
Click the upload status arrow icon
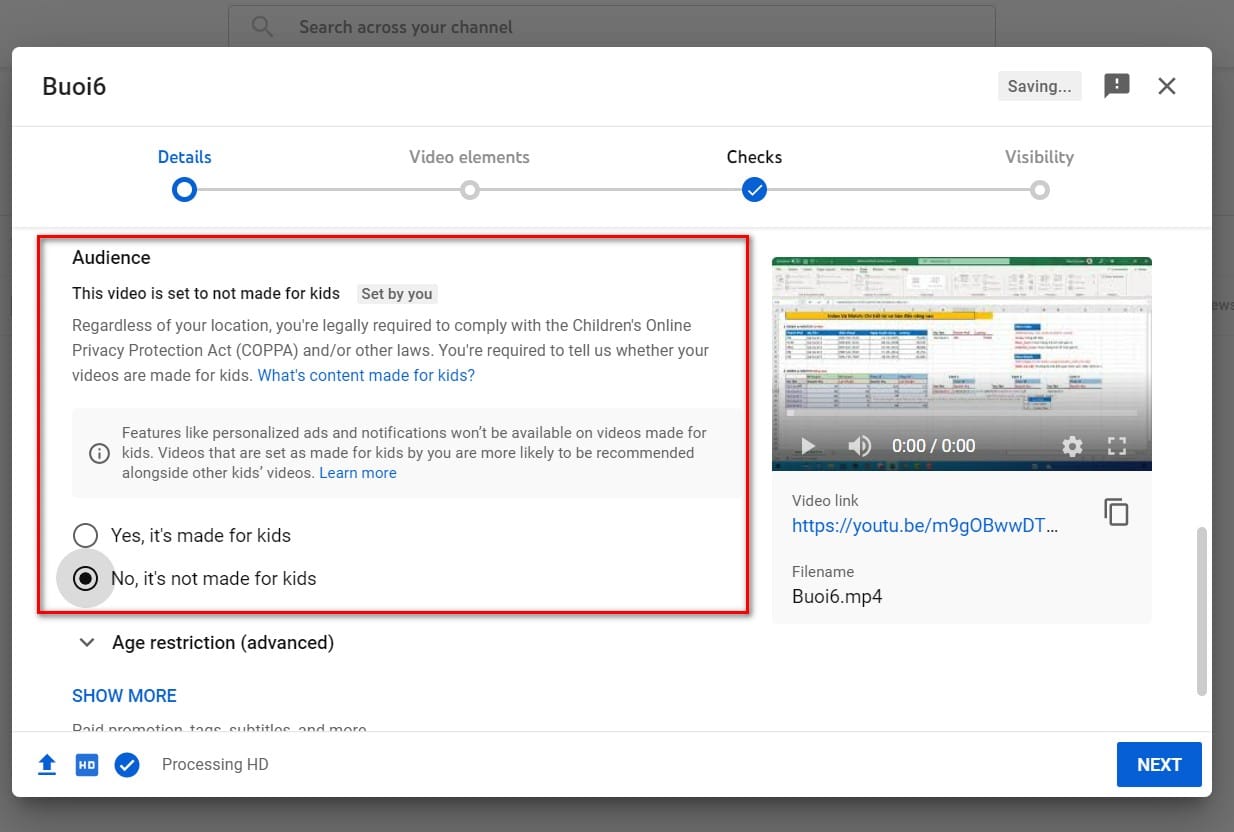tap(46, 765)
